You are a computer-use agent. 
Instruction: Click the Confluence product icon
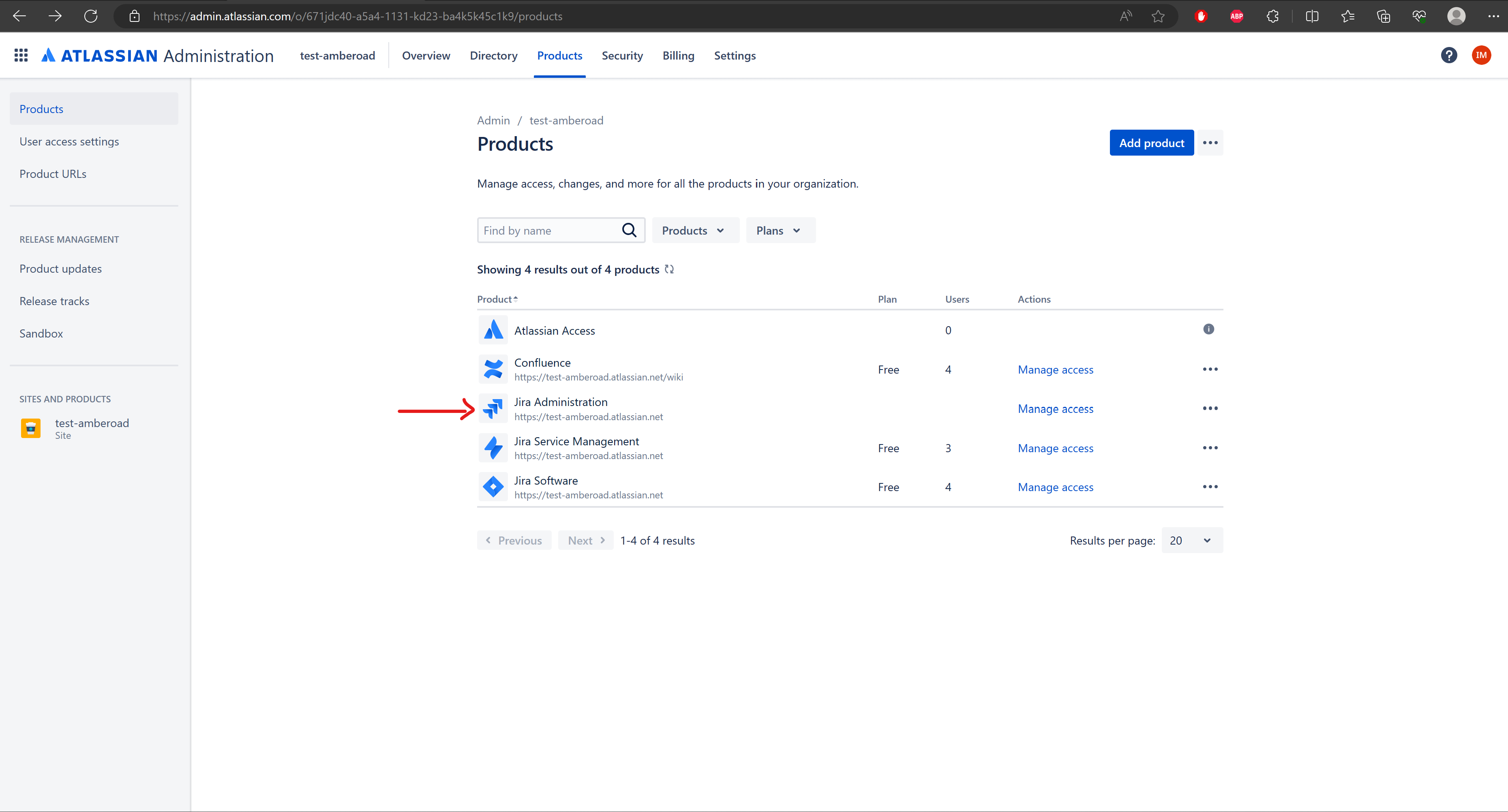493,369
